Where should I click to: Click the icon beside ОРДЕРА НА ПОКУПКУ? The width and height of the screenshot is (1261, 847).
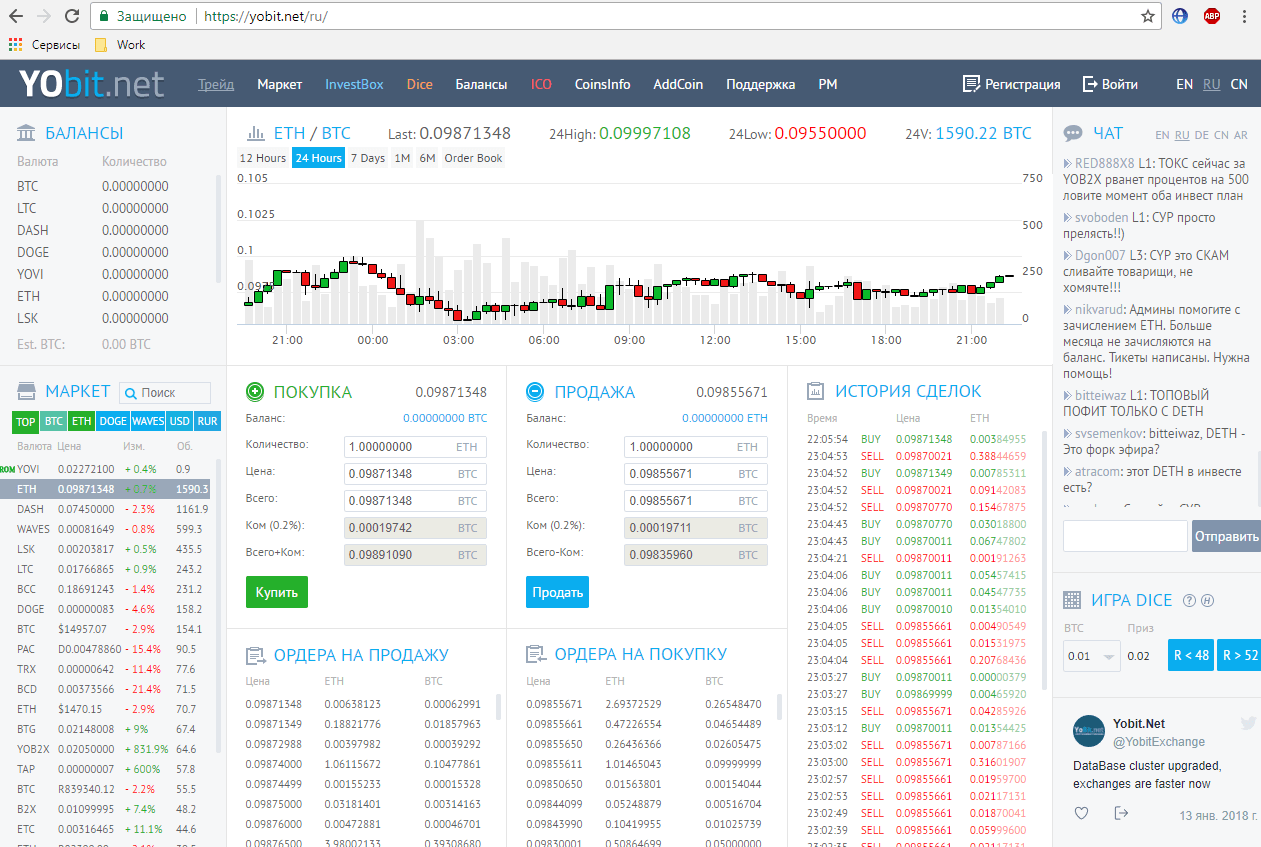(x=535, y=655)
